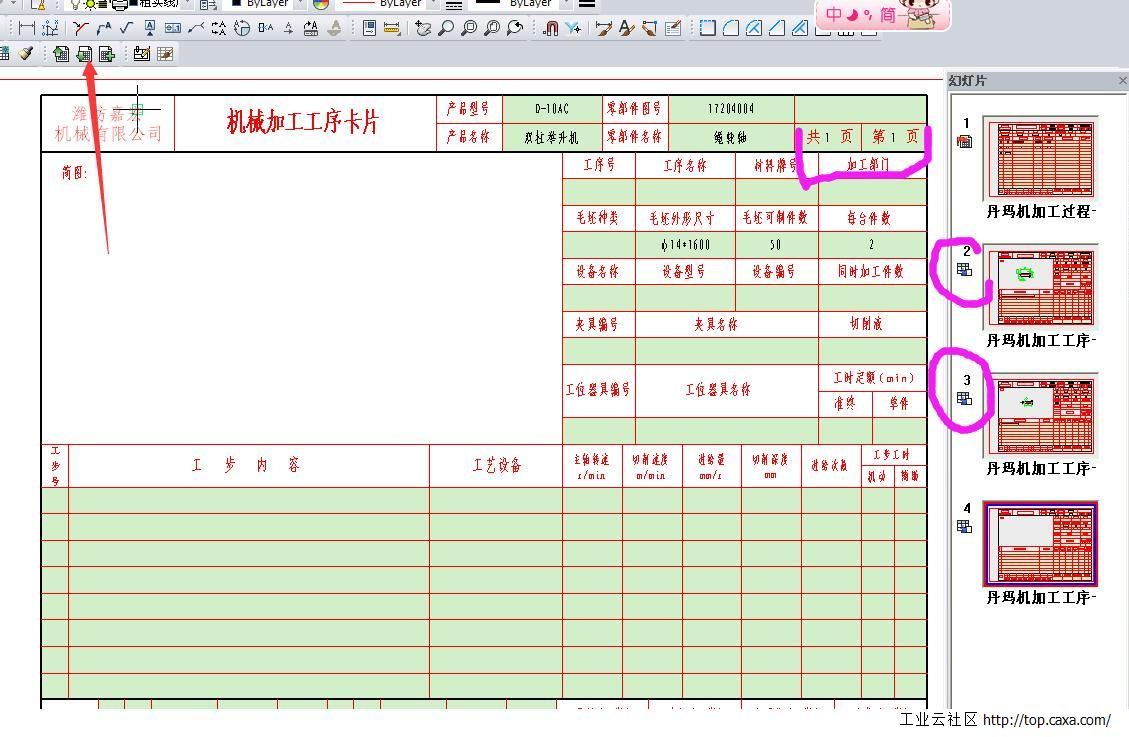Screen dimensions: 1129x737
Task: Toggle the IME punctuation mode button
Action: (x=868, y=16)
